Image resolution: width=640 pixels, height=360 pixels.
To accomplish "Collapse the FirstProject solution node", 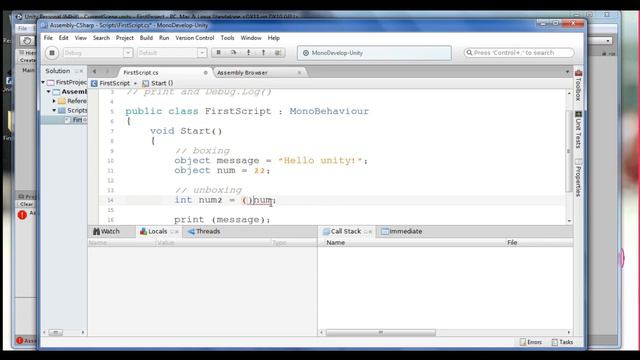I will point(43,82).
